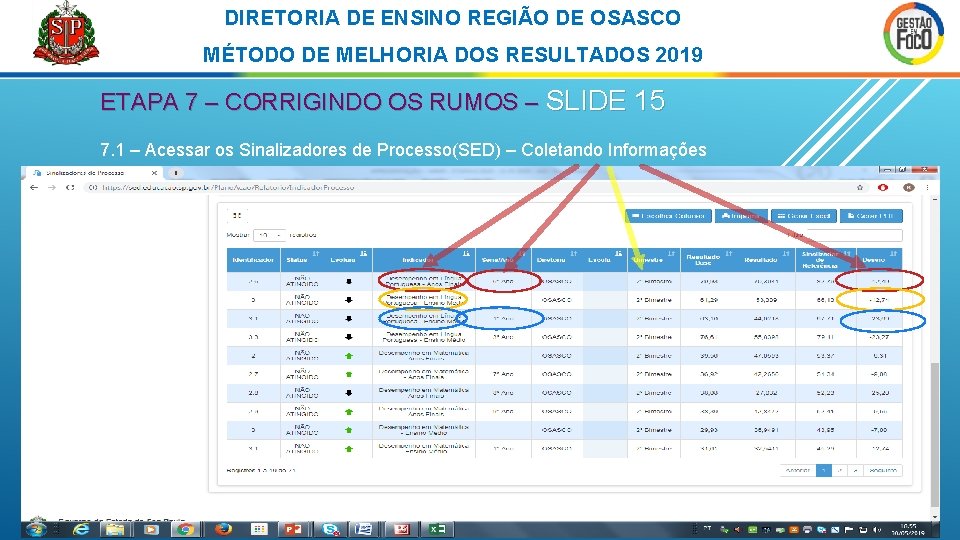Click the expand table icon button
Image resolution: width=960 pixels, height=540 pixels.
pos(237,215)
